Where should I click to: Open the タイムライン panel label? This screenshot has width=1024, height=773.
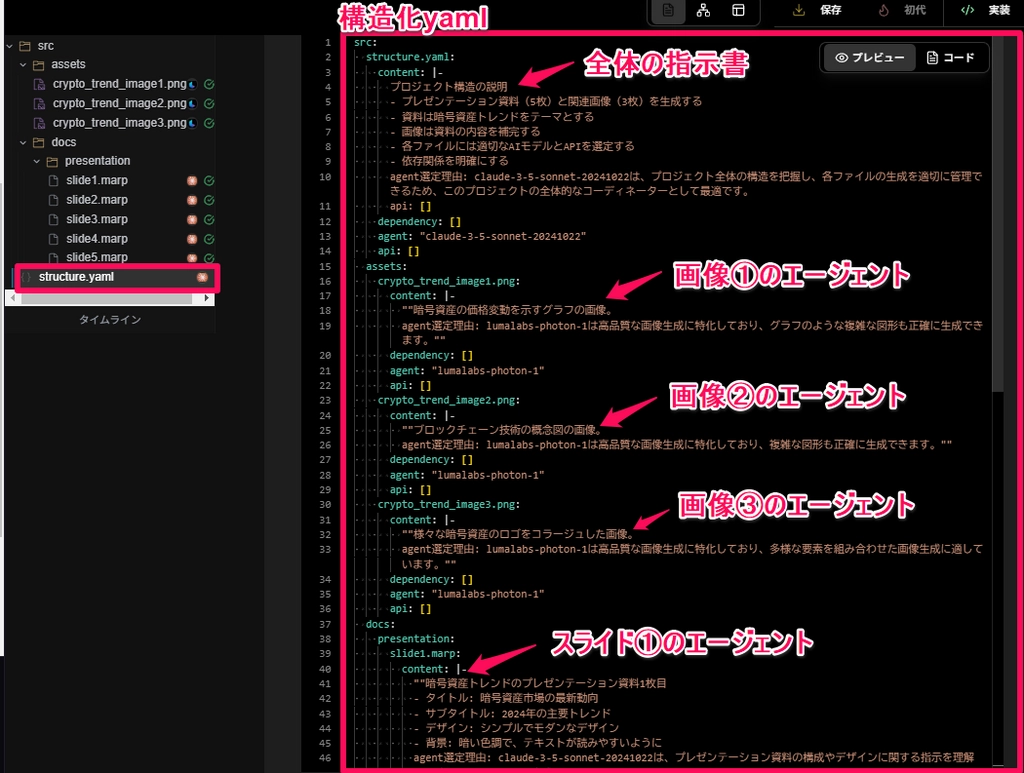[x=110, y=320]
